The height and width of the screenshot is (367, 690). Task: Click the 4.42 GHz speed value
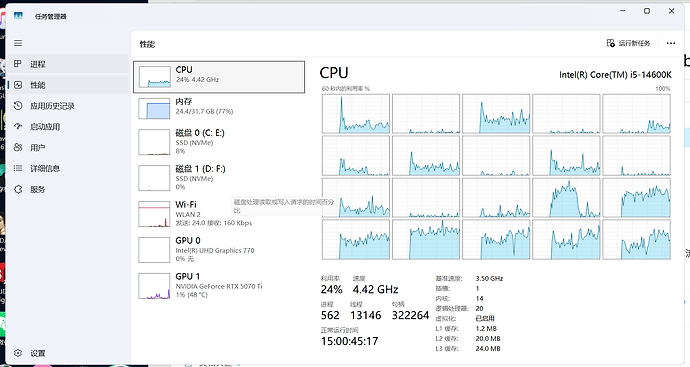pos(375,290)
